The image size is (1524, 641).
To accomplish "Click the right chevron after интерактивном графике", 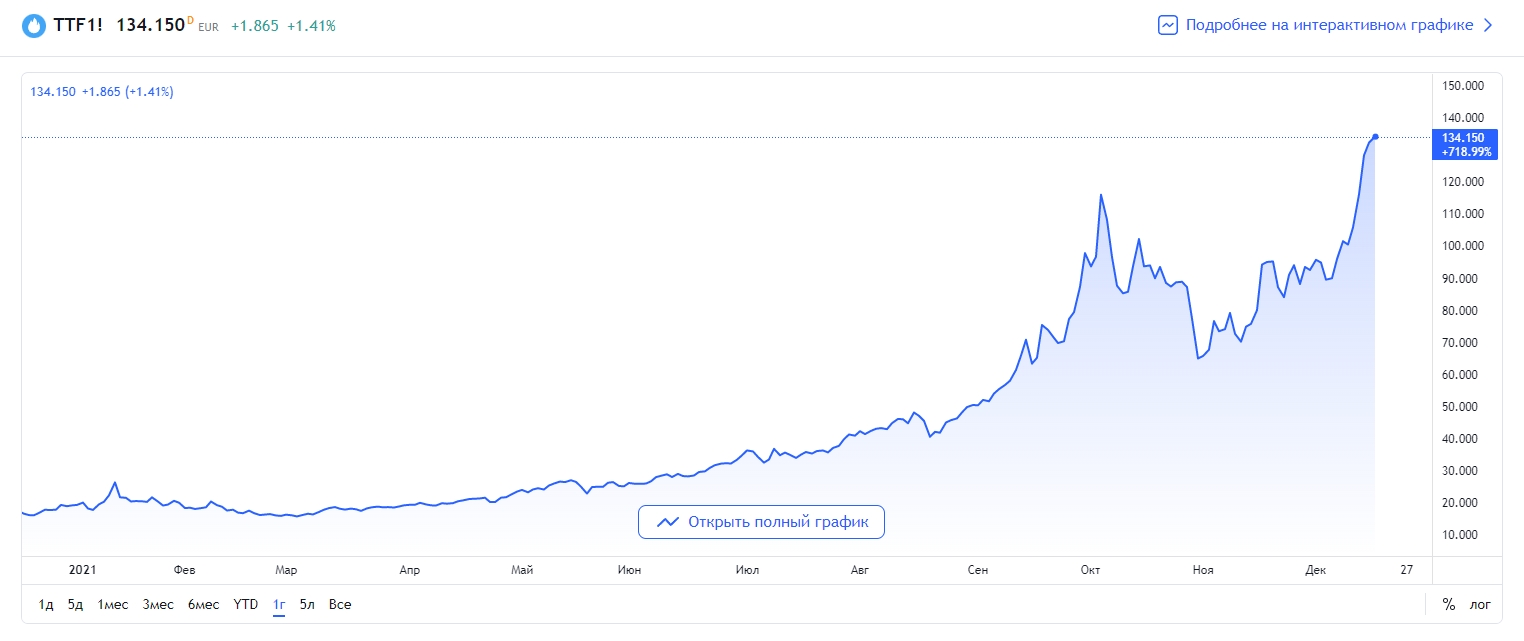I will (x=1488, y=25).
